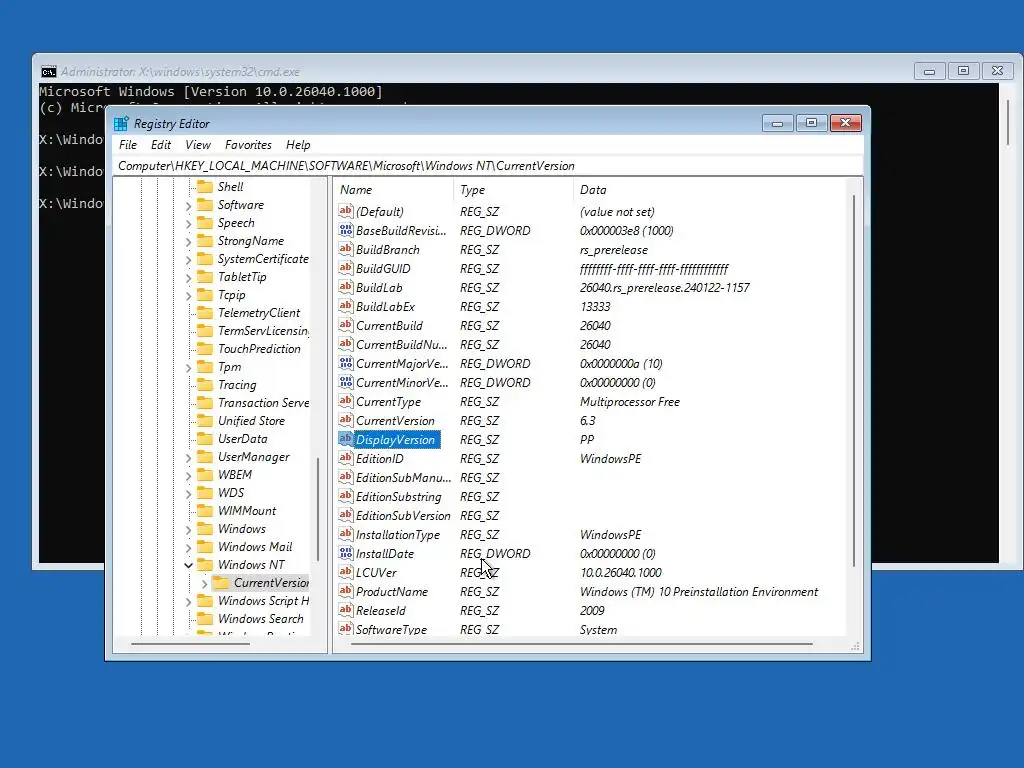Image resolution: width=1024 pixels, height=768 pixels.
Task: Click the UserData folder icon
Action: pos(205,439)
